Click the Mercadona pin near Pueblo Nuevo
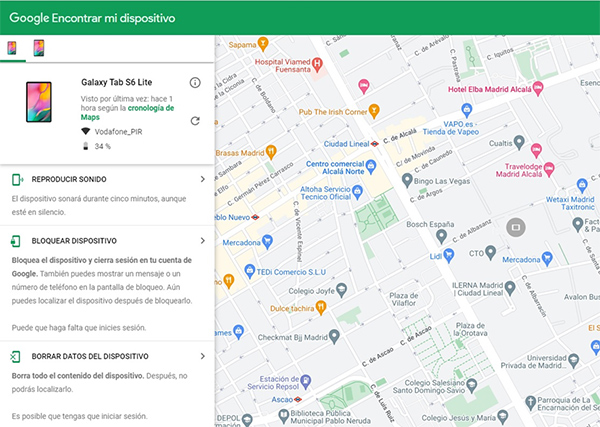This screenshot has width=600, height=427. coord(267,242)
